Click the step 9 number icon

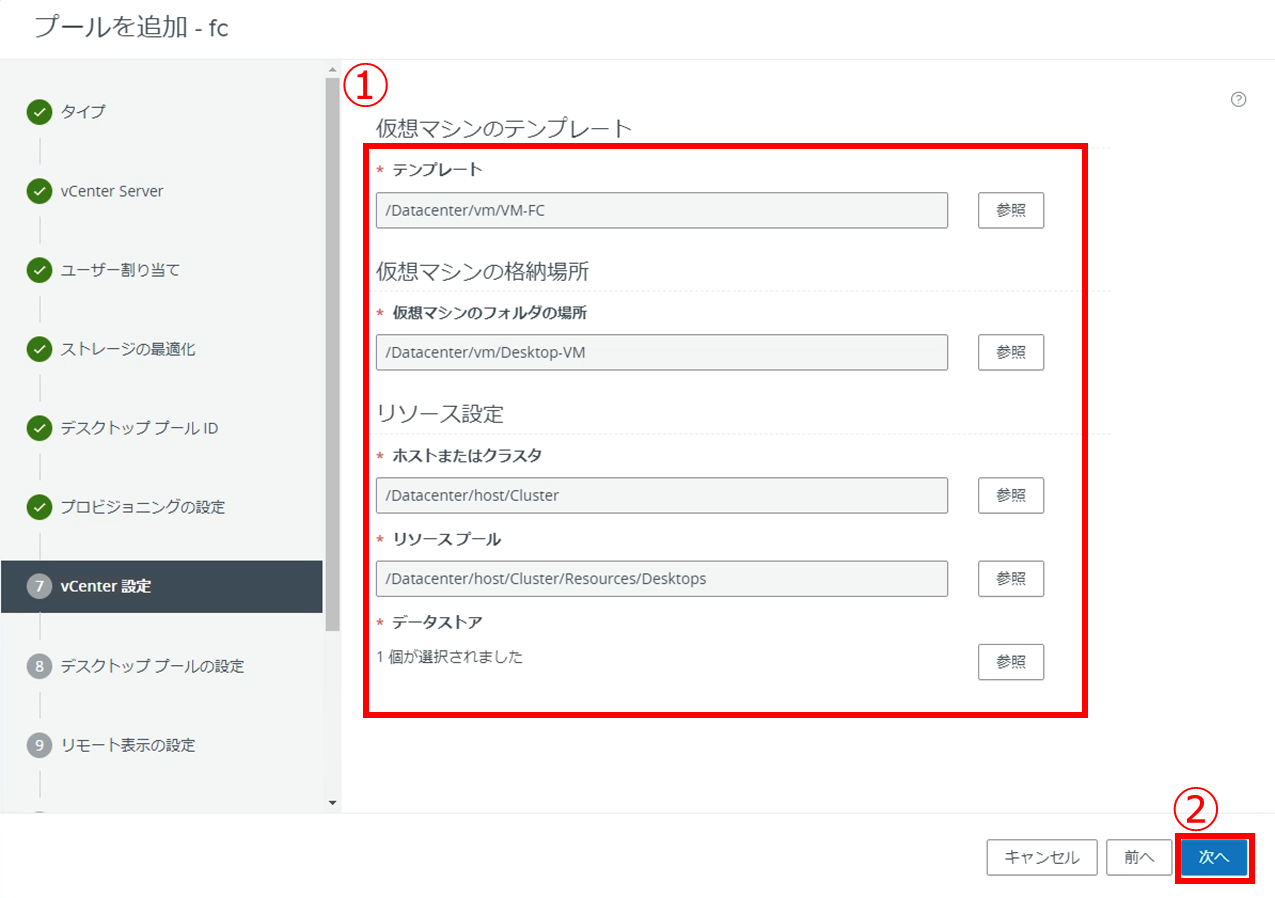point(39,745)
